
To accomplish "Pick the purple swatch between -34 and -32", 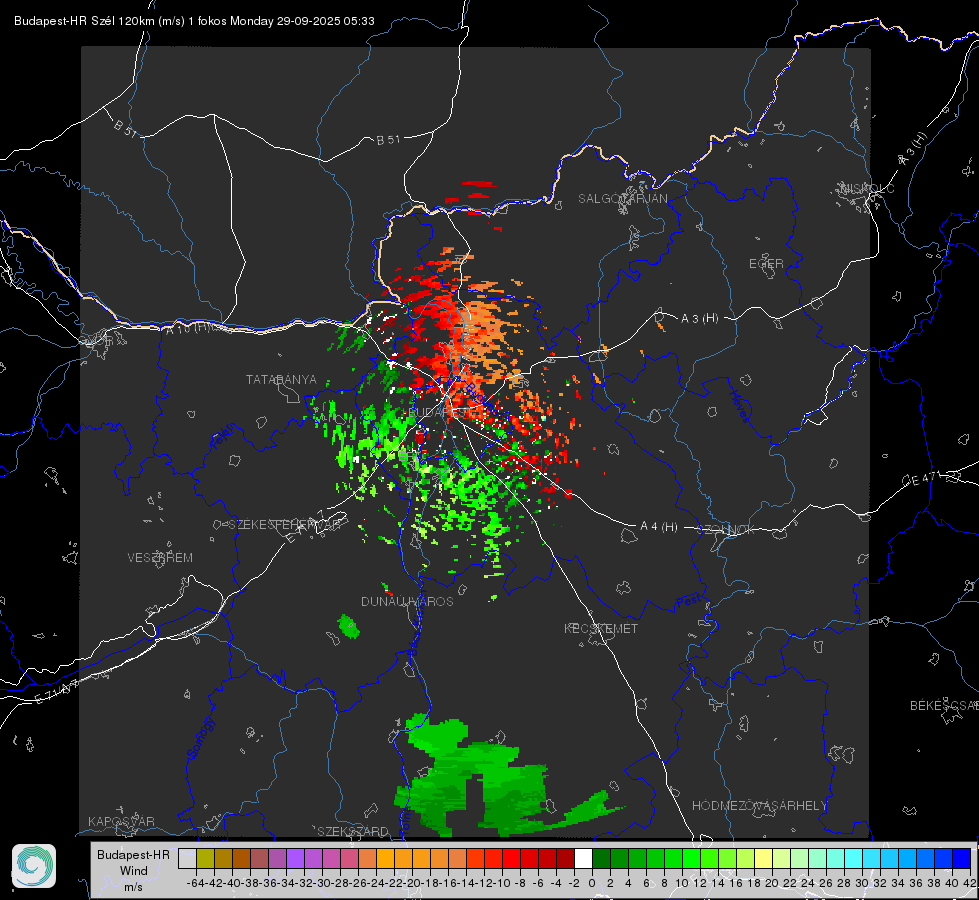I will pos(295,858).
